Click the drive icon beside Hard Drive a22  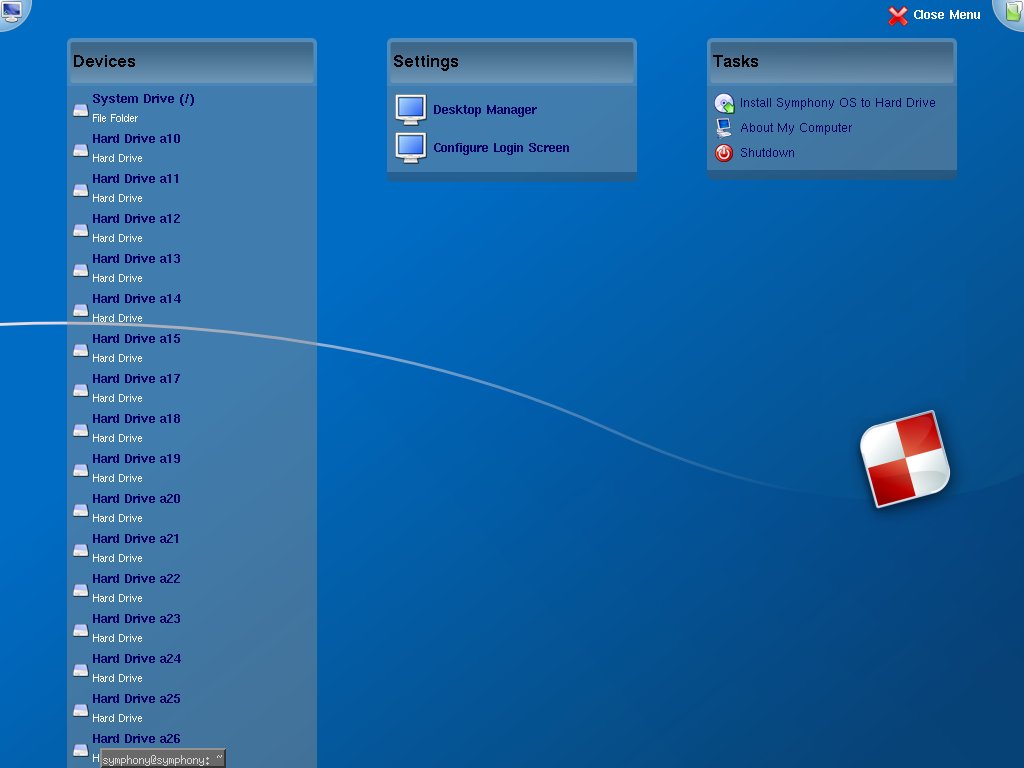80,590
